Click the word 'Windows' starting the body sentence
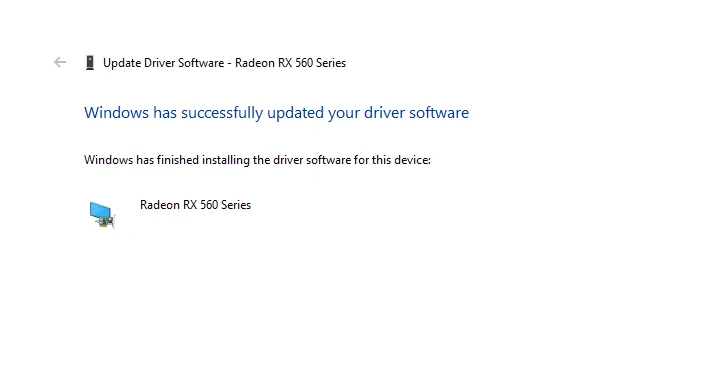Viewport: 716px width, 389px height. [x=109, y=160]
